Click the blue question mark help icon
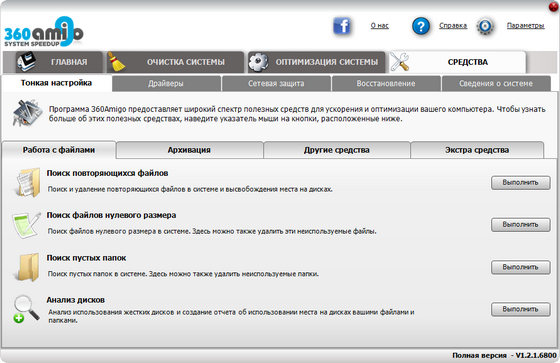 pos(421,26)
